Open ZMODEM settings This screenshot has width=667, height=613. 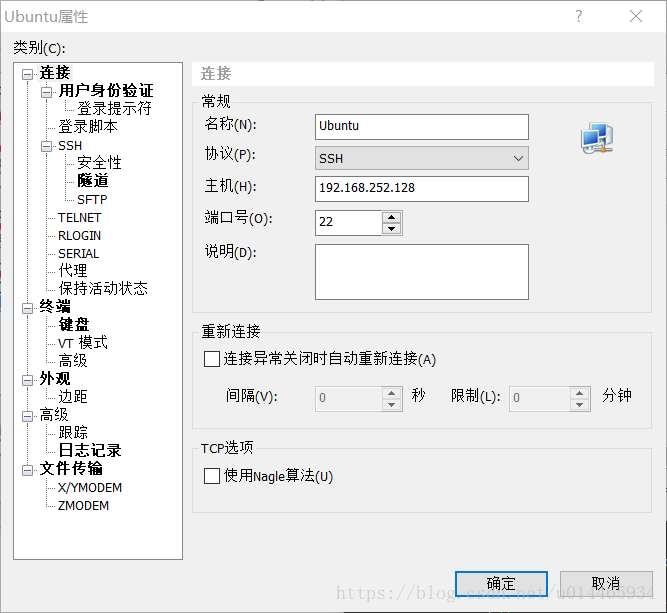pyautogui.click(x=83, y=506)
